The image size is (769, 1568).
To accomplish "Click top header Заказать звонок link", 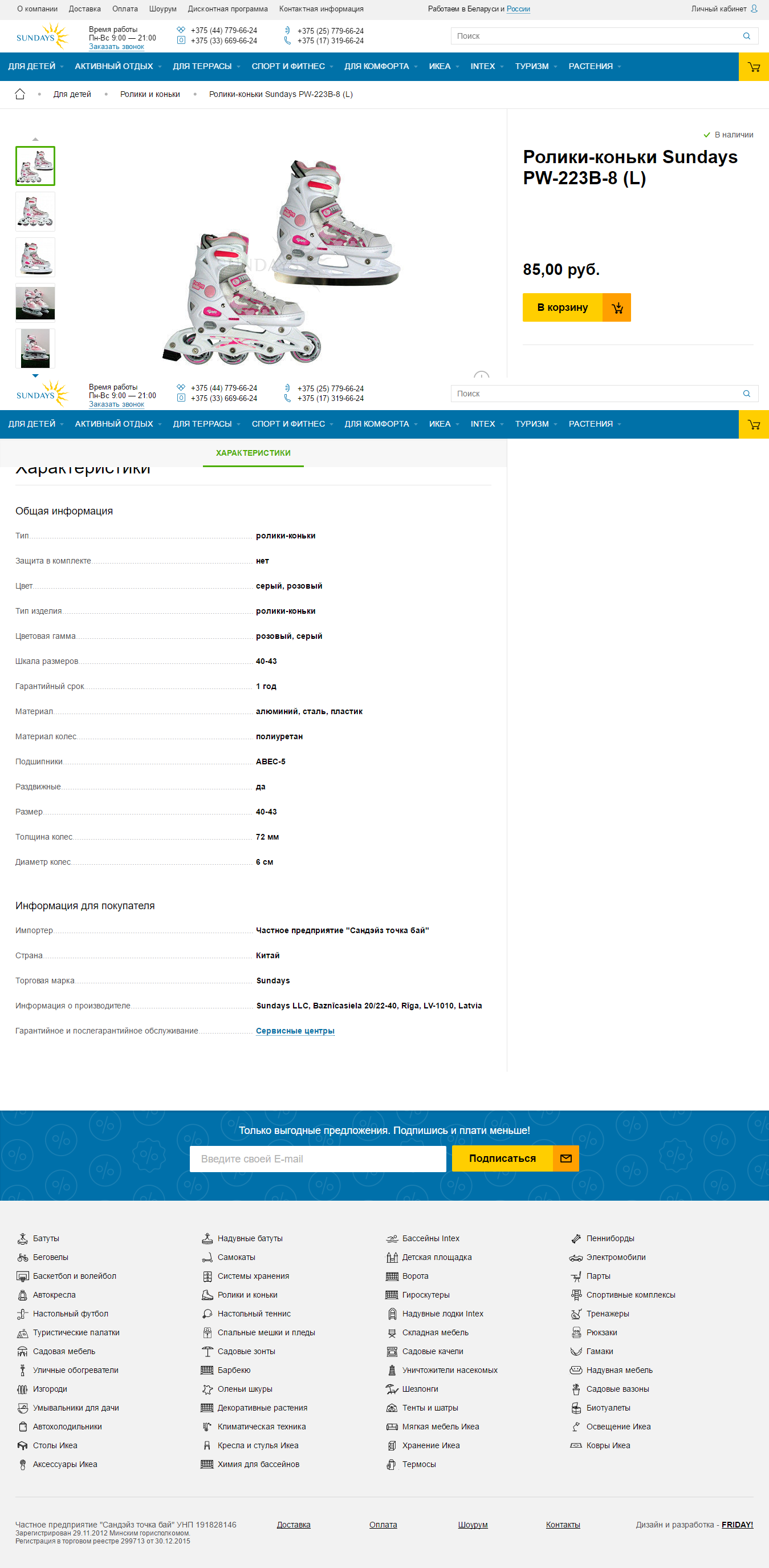I will coord(116,47).
